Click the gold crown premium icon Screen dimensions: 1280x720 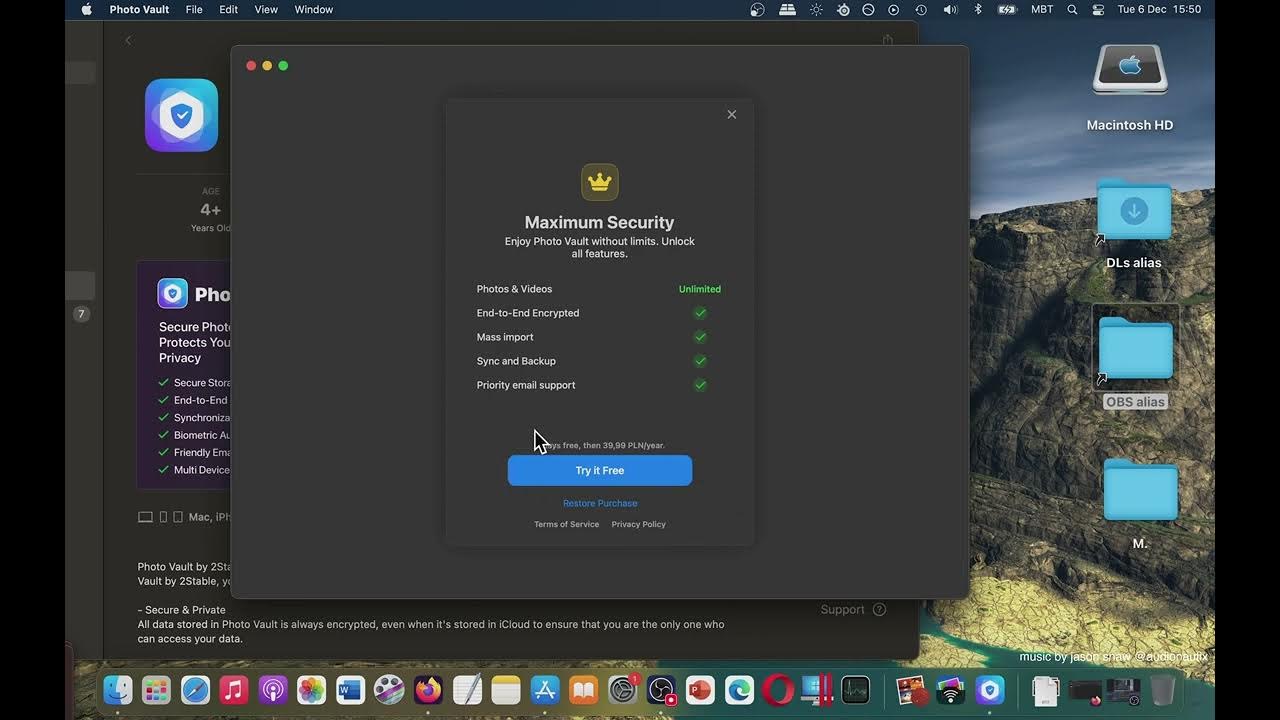coord(600,182)
